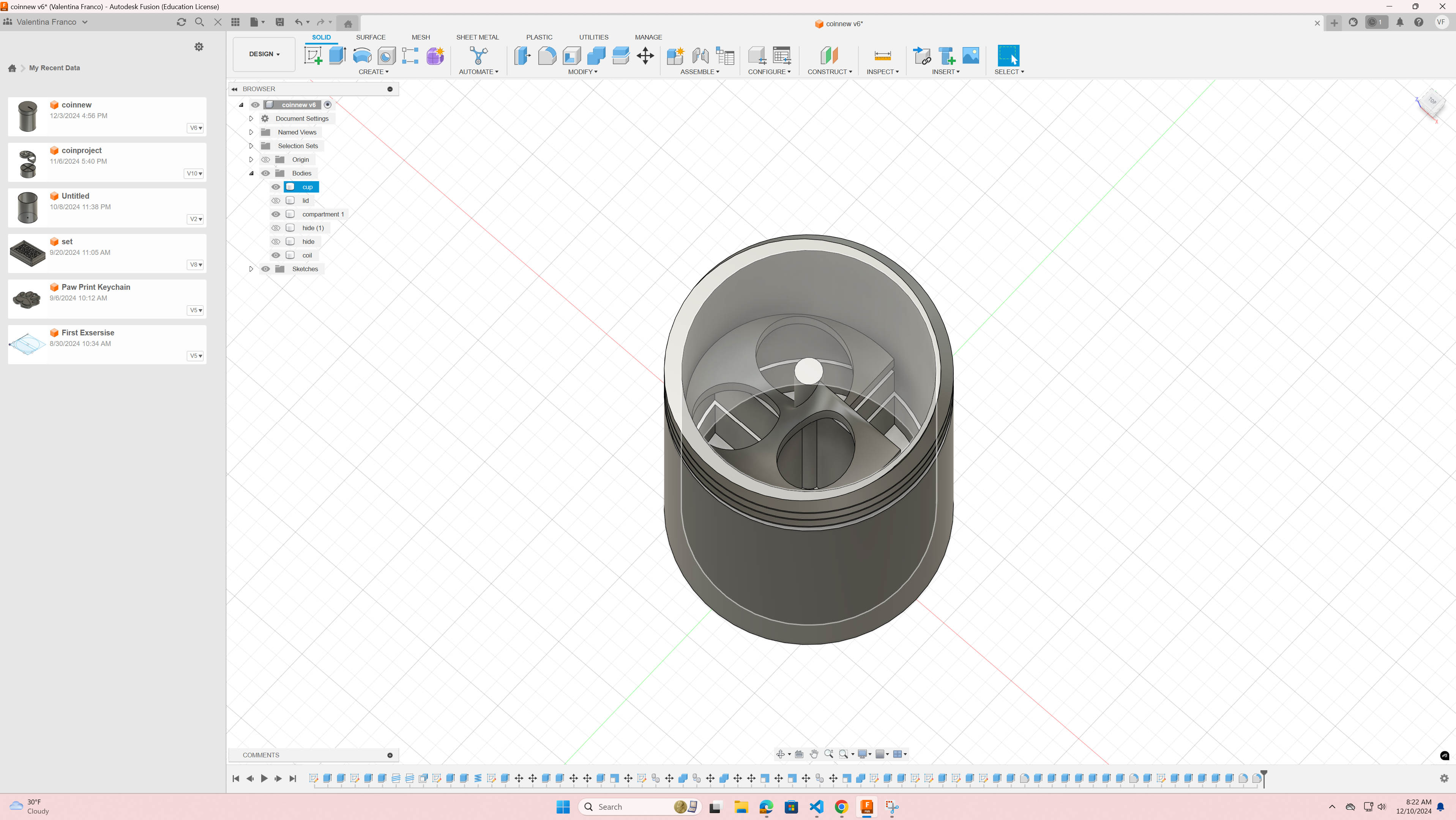Select the Measure tool under Inspect

(882, 55)
